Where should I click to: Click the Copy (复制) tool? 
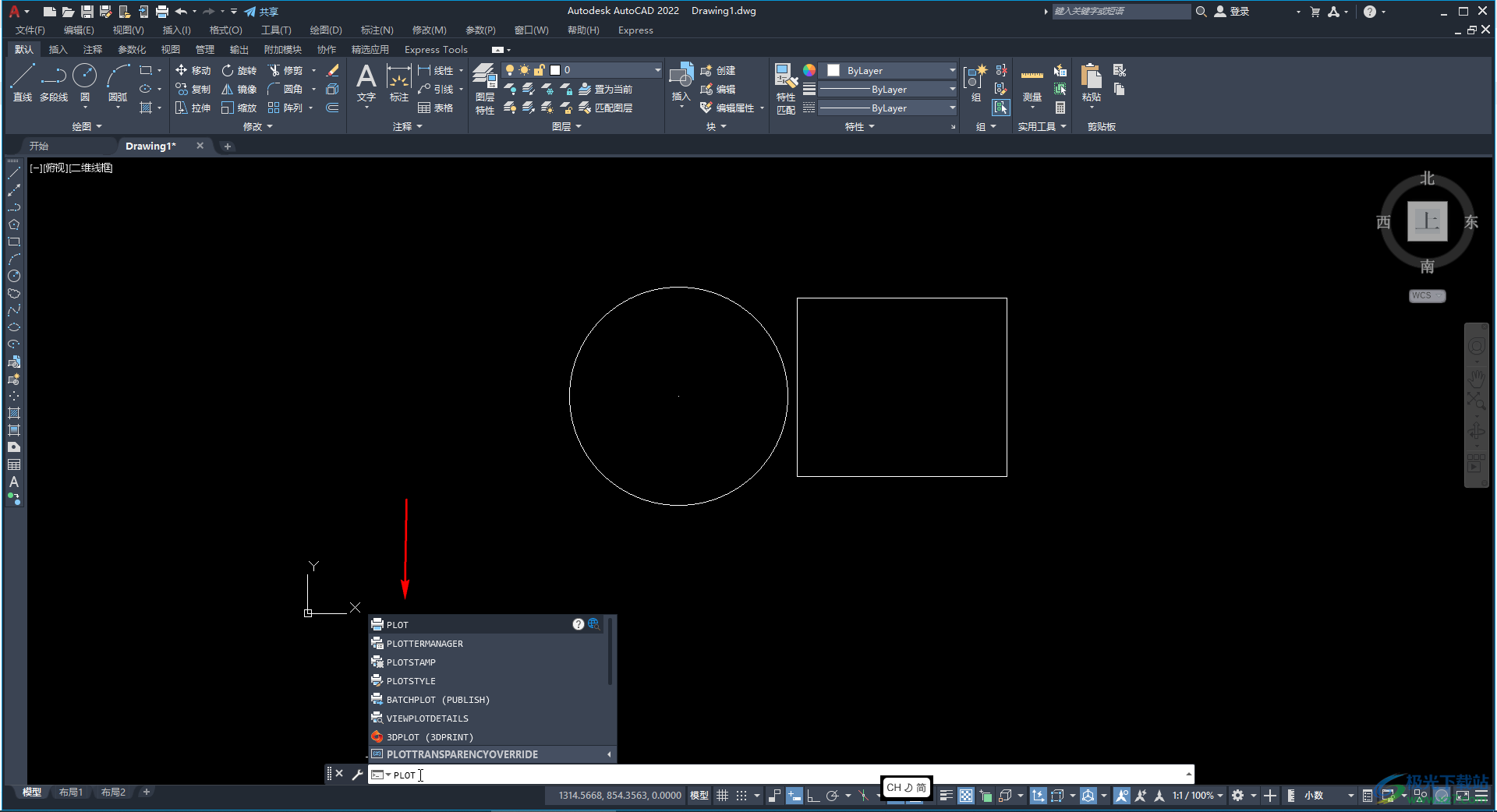click(x=193, y=89)
